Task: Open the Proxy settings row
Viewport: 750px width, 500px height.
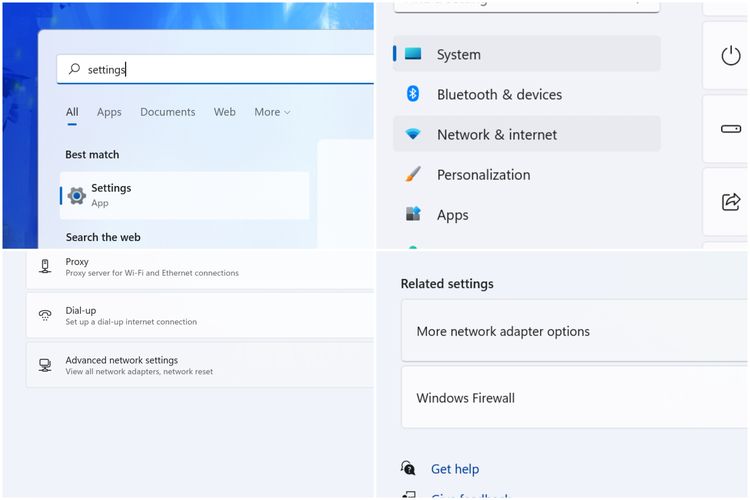Action: tap(200, 268)
